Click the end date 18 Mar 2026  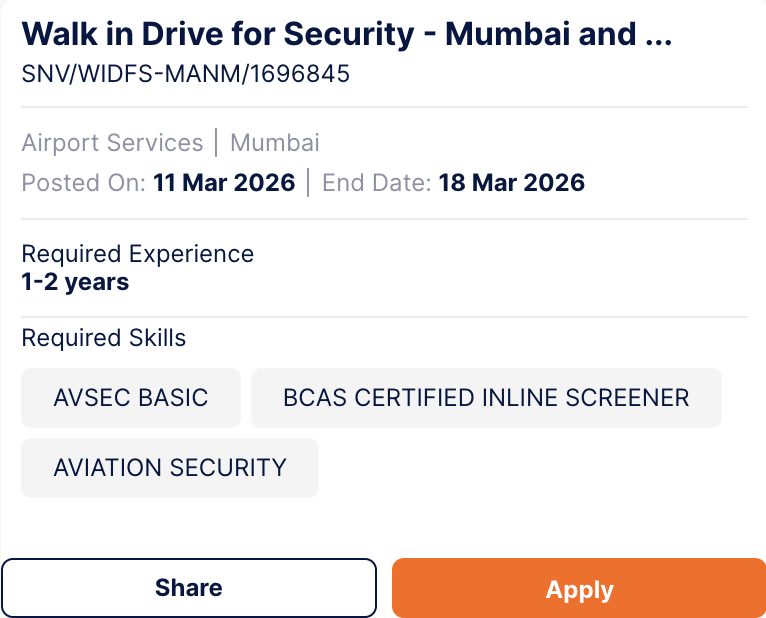click(x=512, y=183)
